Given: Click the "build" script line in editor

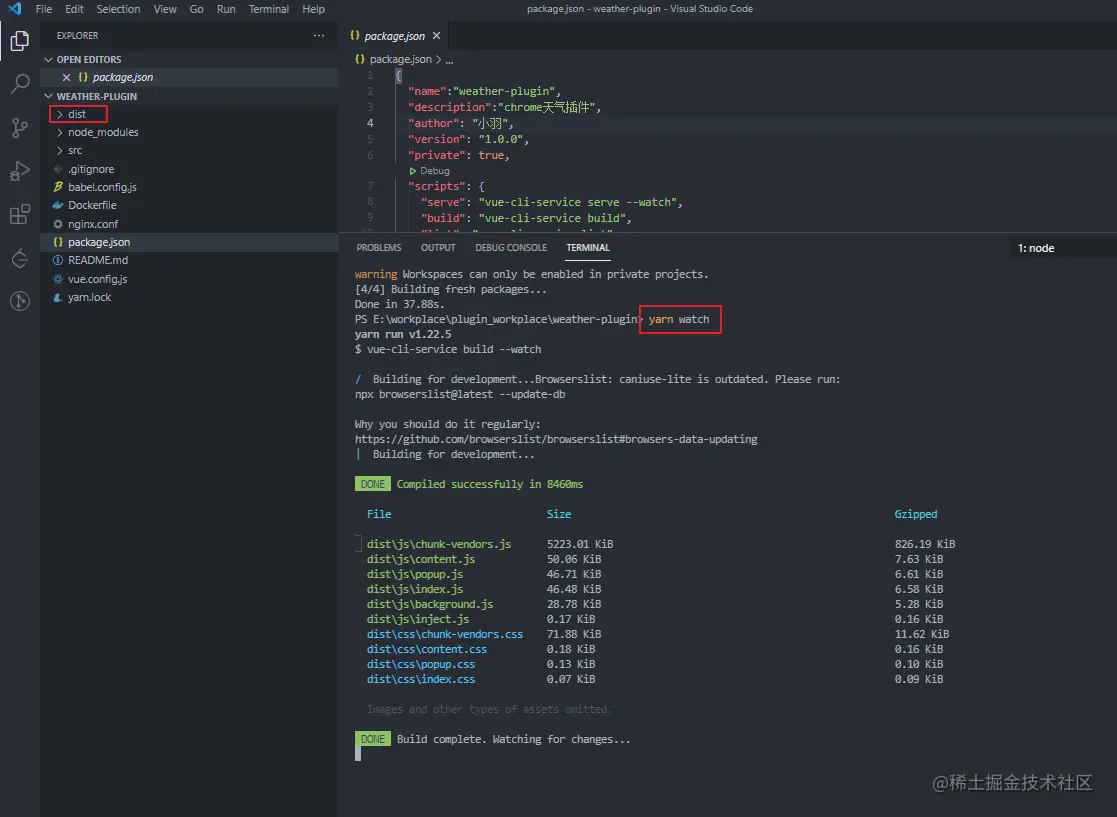Looking at the screenshot, I should click(x=526, y=218).
